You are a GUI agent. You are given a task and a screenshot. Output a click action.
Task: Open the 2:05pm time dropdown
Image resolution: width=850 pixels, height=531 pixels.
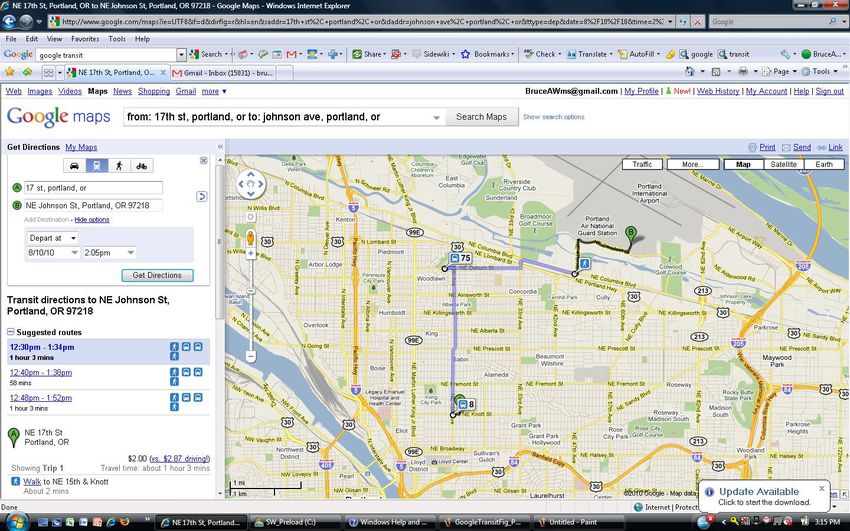tap(108, 252)
